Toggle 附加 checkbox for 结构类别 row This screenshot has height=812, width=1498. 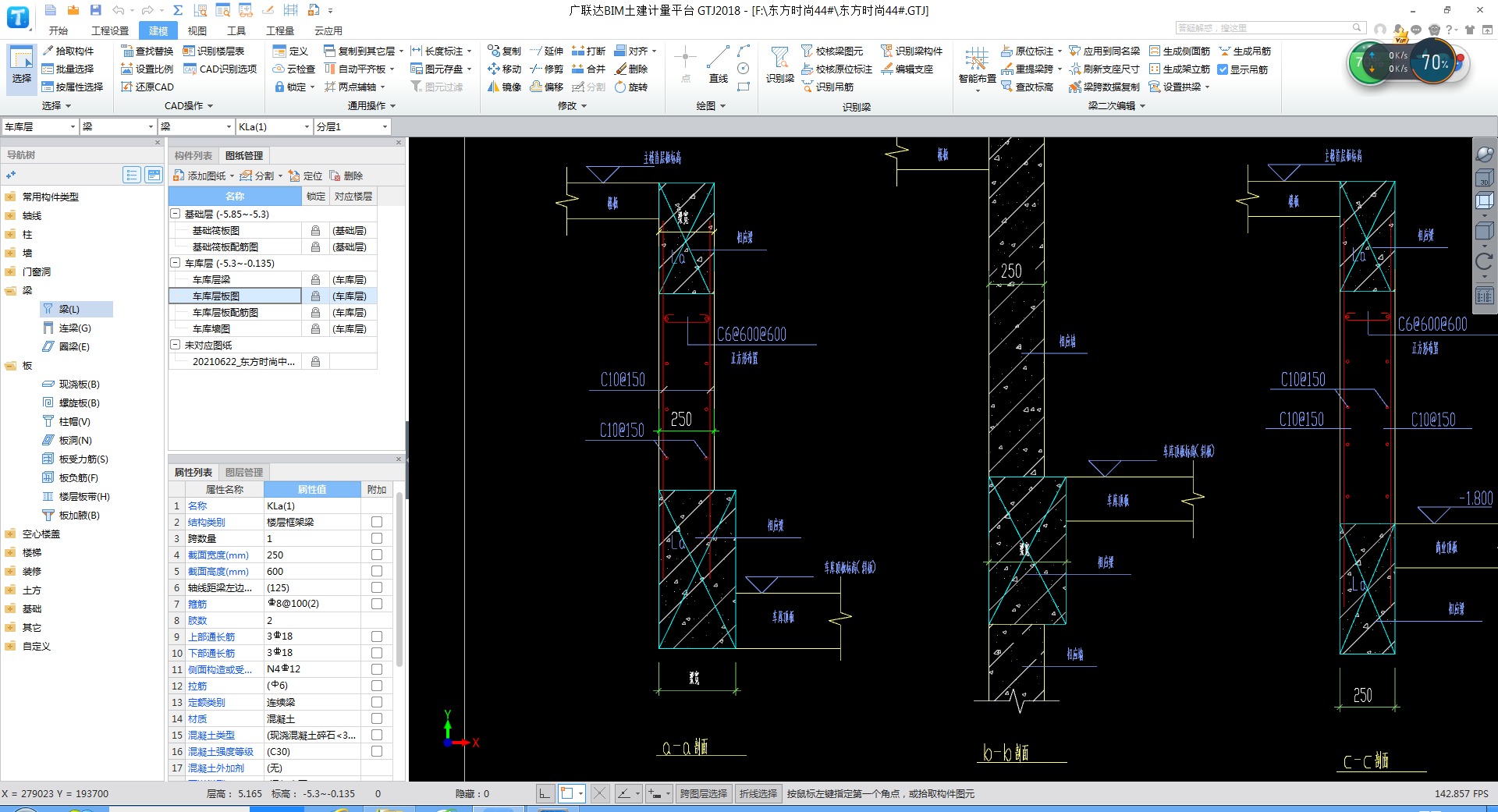coord(377,522)
